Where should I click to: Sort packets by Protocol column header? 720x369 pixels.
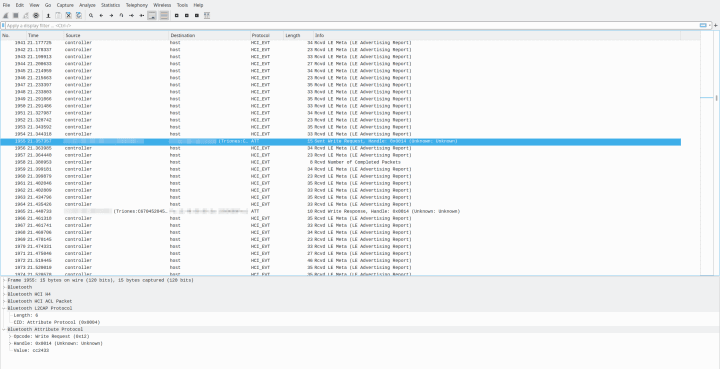(267, 35)
